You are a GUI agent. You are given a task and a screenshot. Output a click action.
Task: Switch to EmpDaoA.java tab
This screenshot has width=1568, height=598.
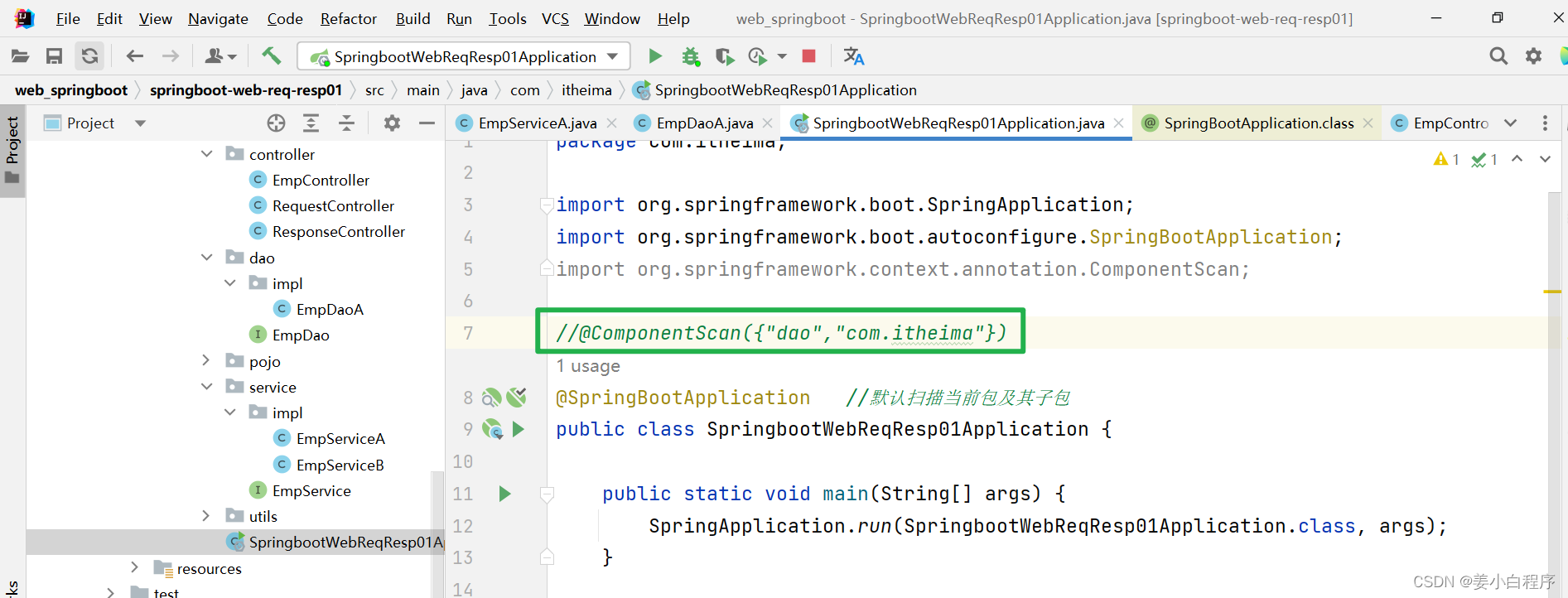coord(705,123)
